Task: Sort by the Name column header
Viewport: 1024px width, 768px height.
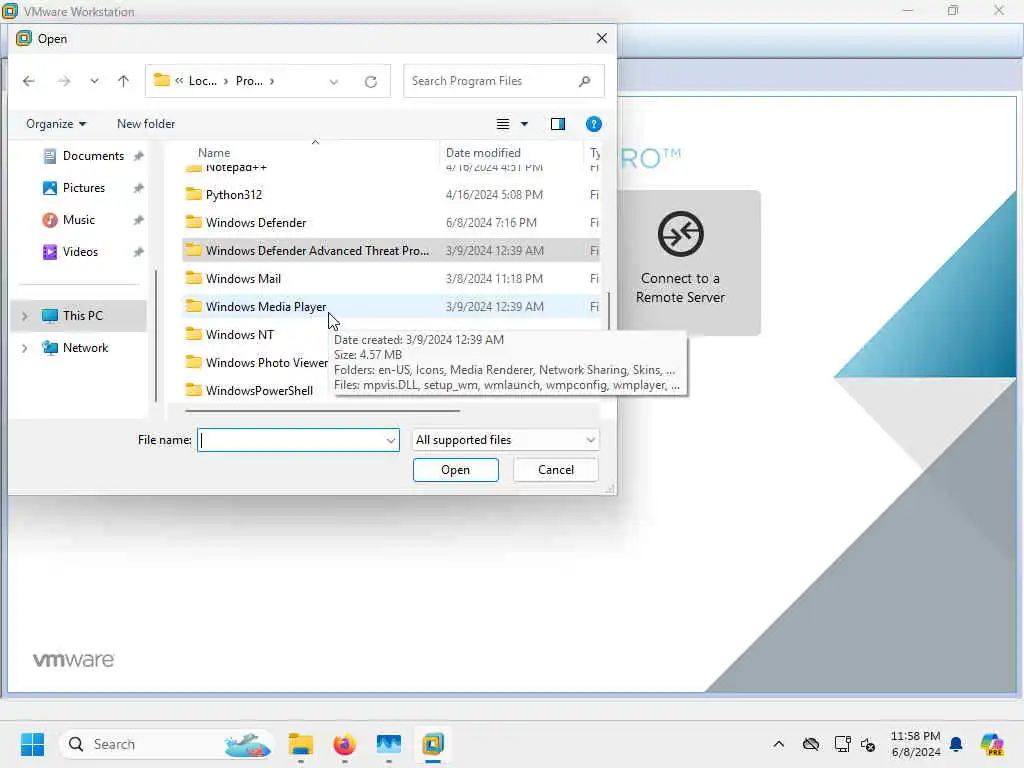Action: tap(214, 153)
